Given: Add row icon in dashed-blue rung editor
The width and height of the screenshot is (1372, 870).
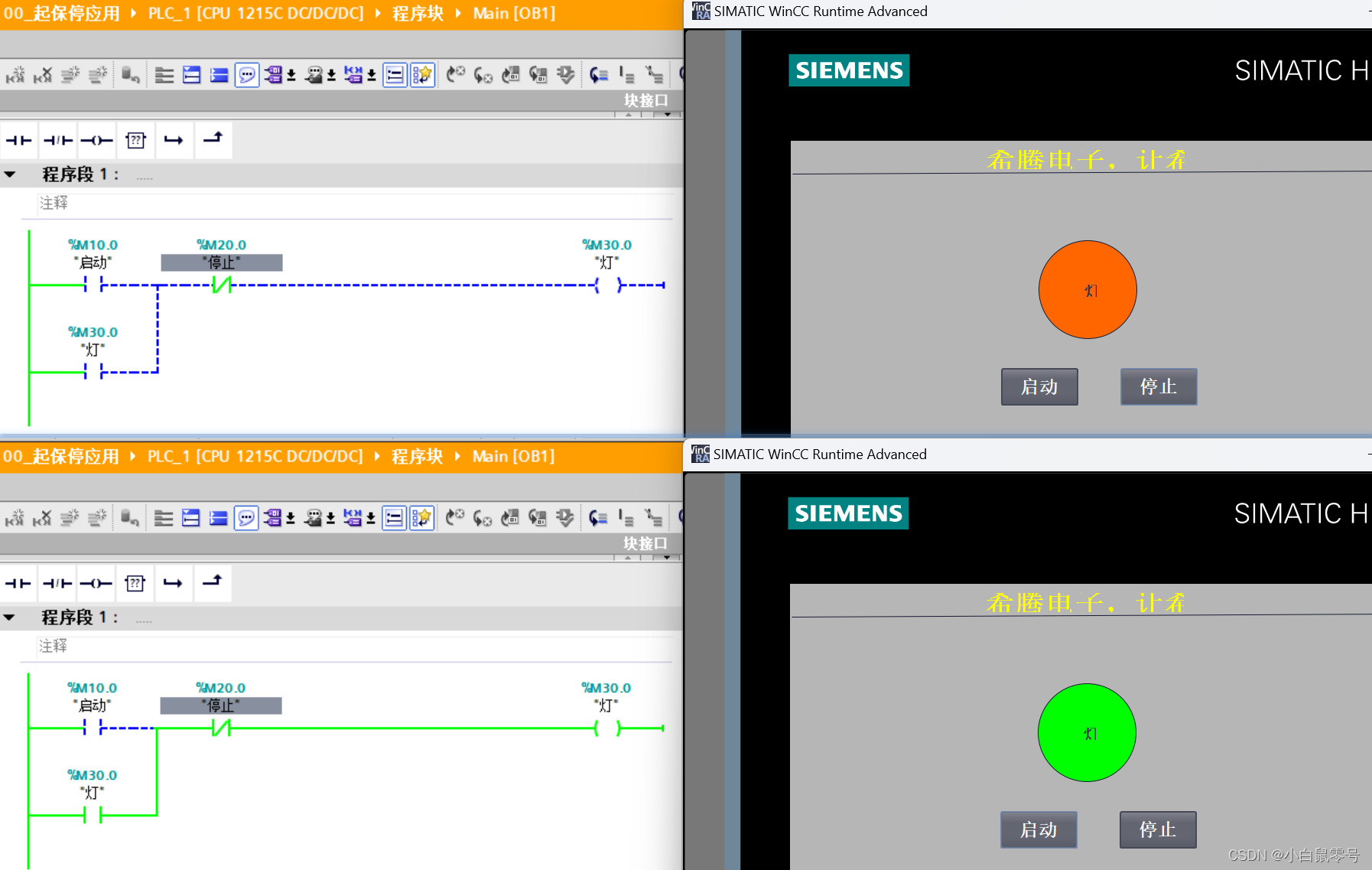Looking at the screenshot, I should point(98,75).
